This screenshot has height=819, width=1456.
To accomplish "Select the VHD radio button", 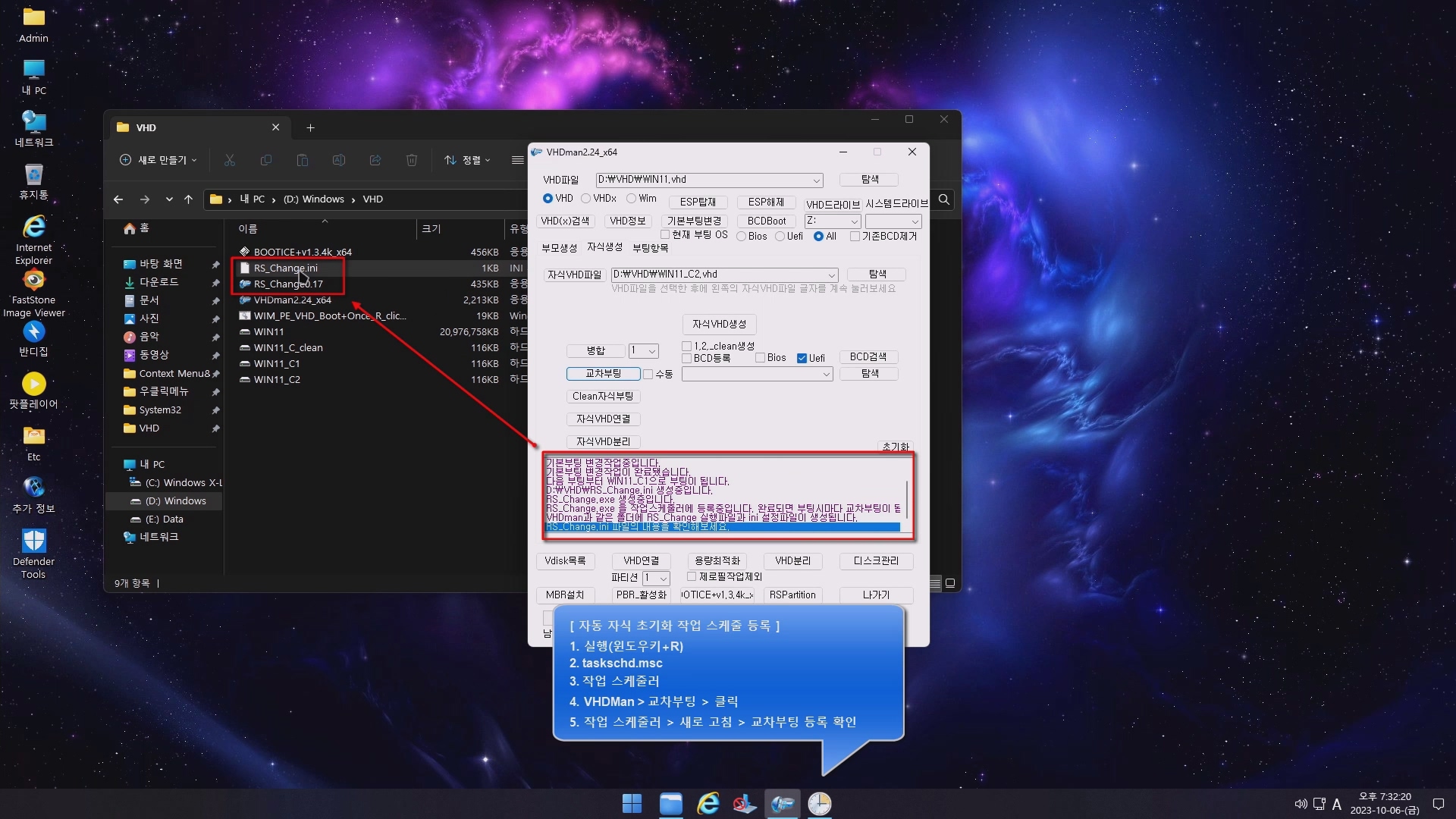I will (557, 199).
